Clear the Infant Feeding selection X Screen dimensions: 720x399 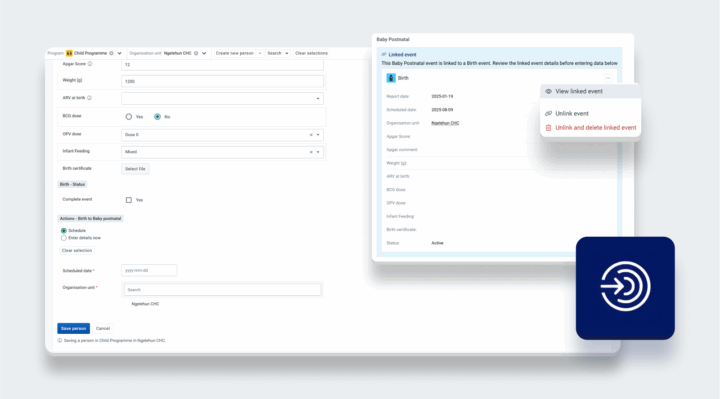coord(311,152)
